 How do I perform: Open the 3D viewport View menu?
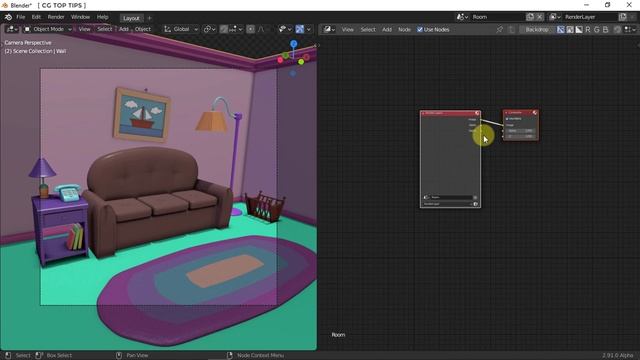point(84,29)
